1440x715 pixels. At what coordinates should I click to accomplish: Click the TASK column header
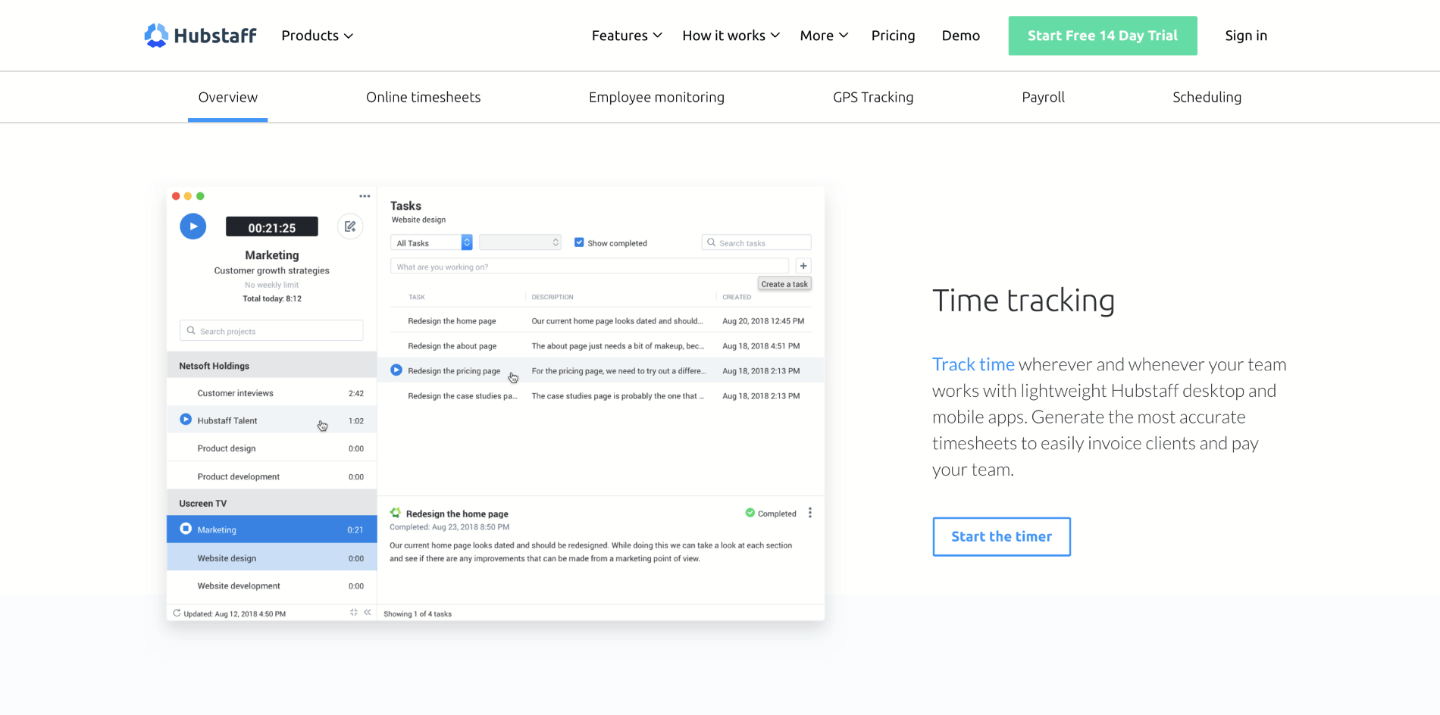pyautogui.click(x=417, y=297)
